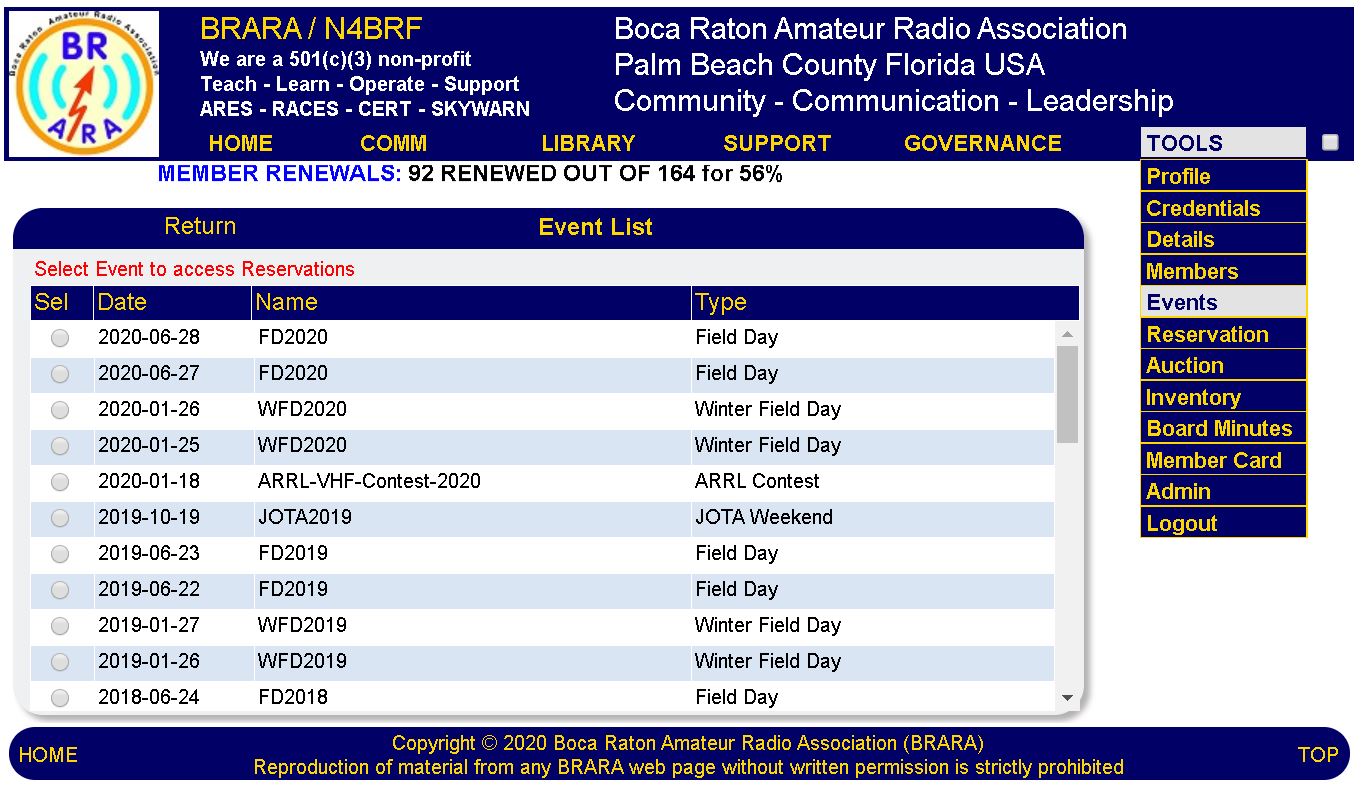Image resolution: width=1363 pixels, height=811 pixels.
Task: Click the HOME link in the footer
Action: (48, 755)
